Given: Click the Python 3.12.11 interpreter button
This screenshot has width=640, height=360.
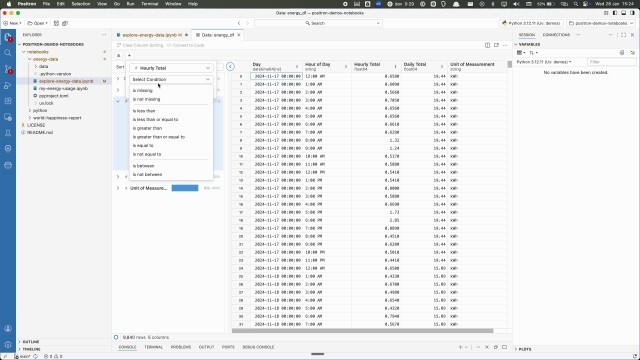Looking at the screenshot, I should [532, 23].
